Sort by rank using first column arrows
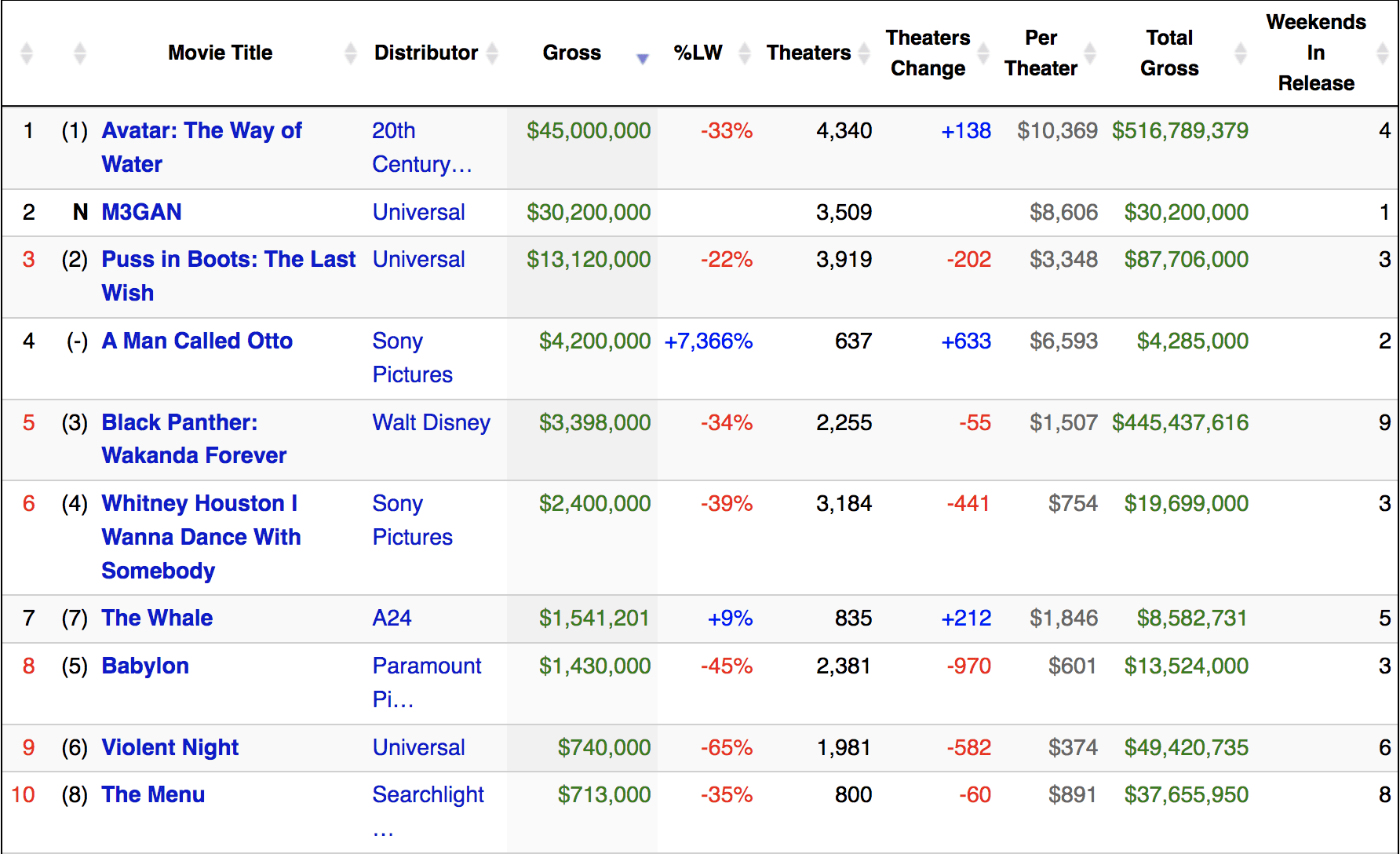Viewport: 1400px width, 854px height. point(27,53)
